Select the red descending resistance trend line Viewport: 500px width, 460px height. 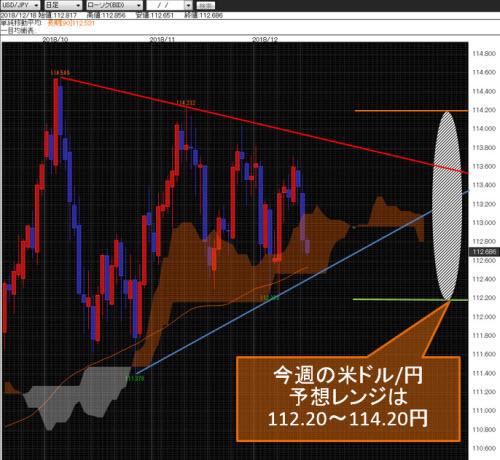click(x=264, y=125)
